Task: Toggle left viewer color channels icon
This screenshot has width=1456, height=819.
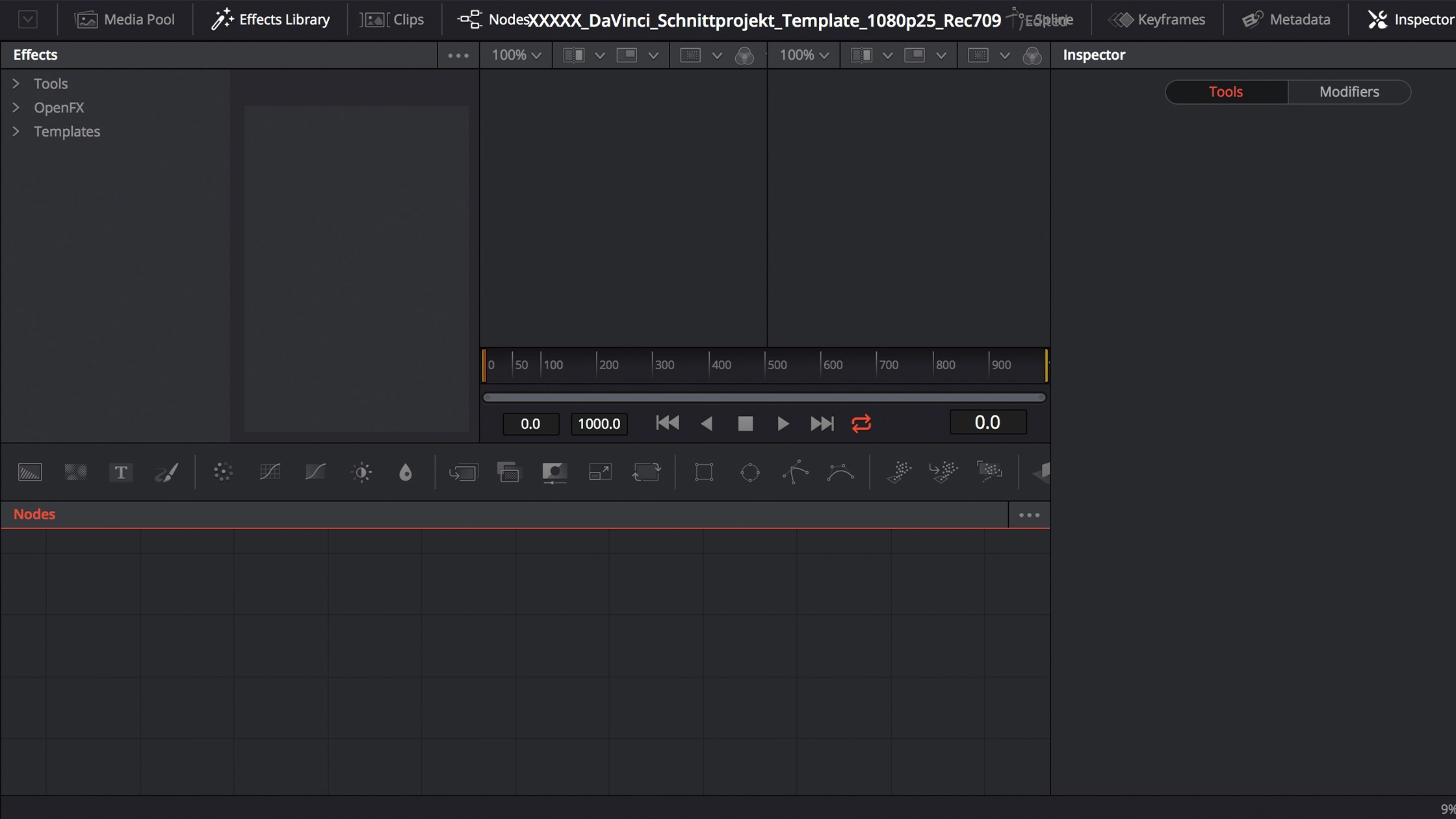Action: tap(744, 56)
